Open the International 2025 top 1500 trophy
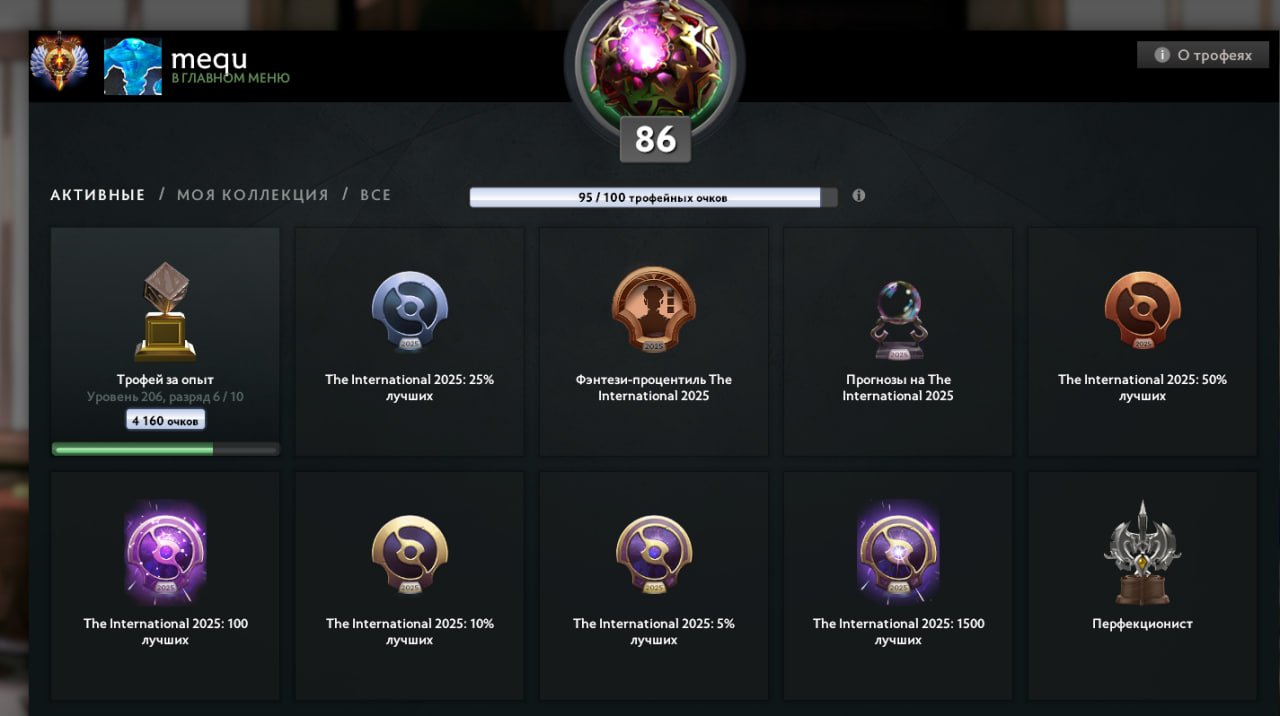This screenshot has height=716, width=1280. click(898, 553)
